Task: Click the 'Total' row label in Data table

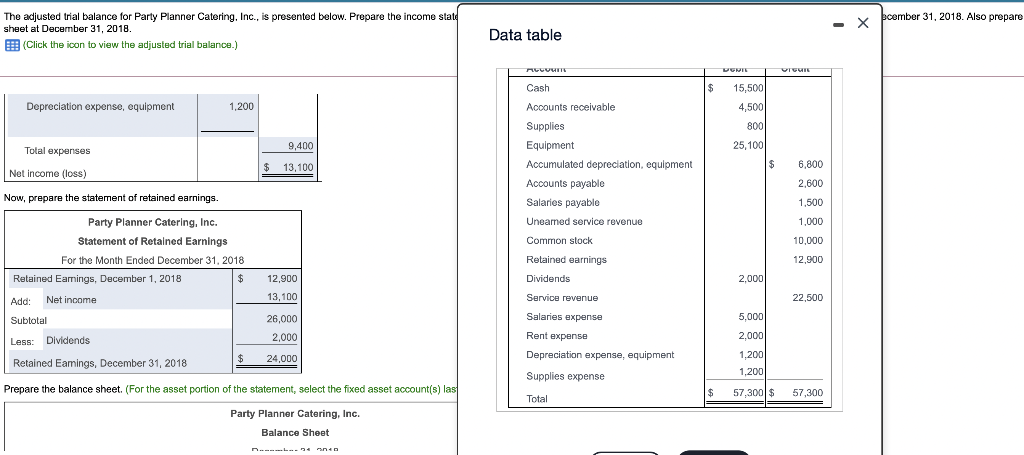Action: 537,399
